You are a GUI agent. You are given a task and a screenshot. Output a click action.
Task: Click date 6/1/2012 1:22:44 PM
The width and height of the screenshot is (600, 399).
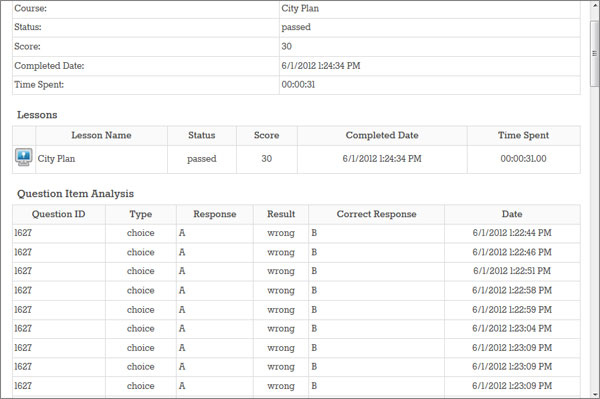coord(512,233)
